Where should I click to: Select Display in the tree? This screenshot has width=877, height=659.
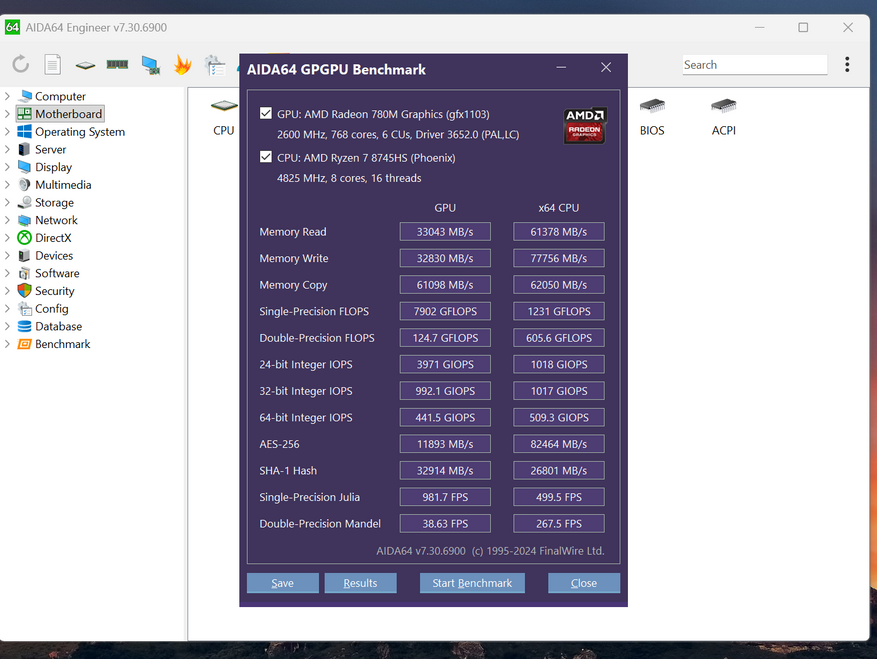(53, 167)
